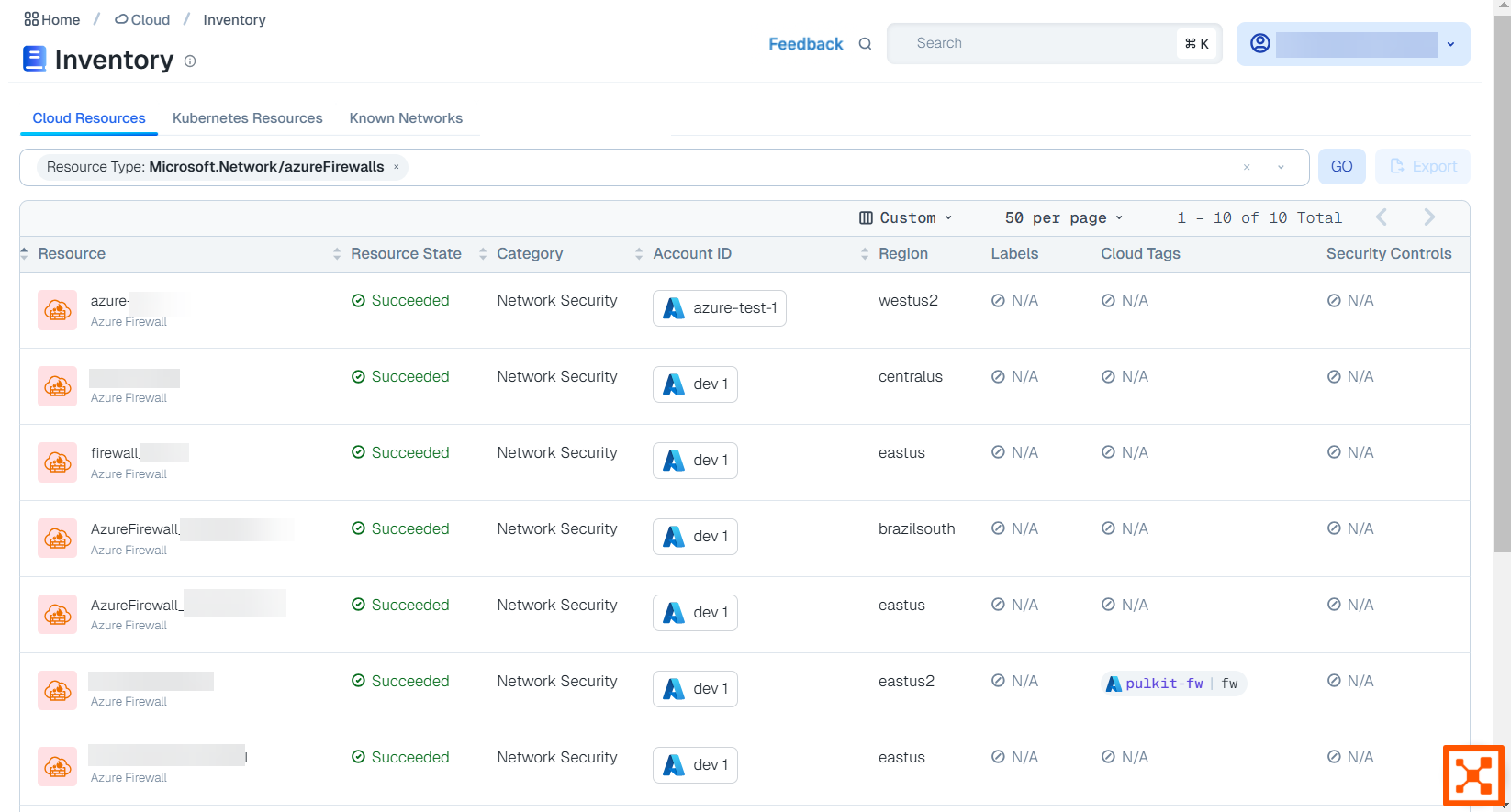Click the blue Inventory page logo icon

[x=34, y=59]
